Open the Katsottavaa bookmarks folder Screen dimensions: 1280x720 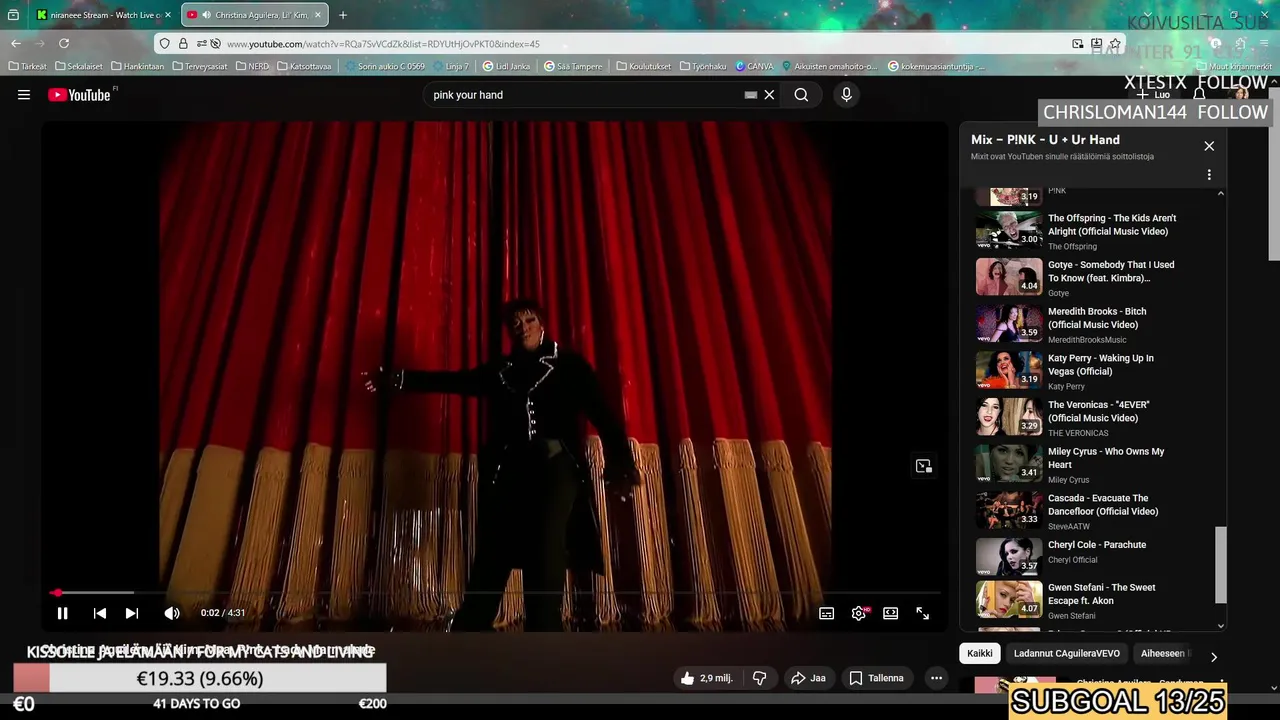(304, 66)
